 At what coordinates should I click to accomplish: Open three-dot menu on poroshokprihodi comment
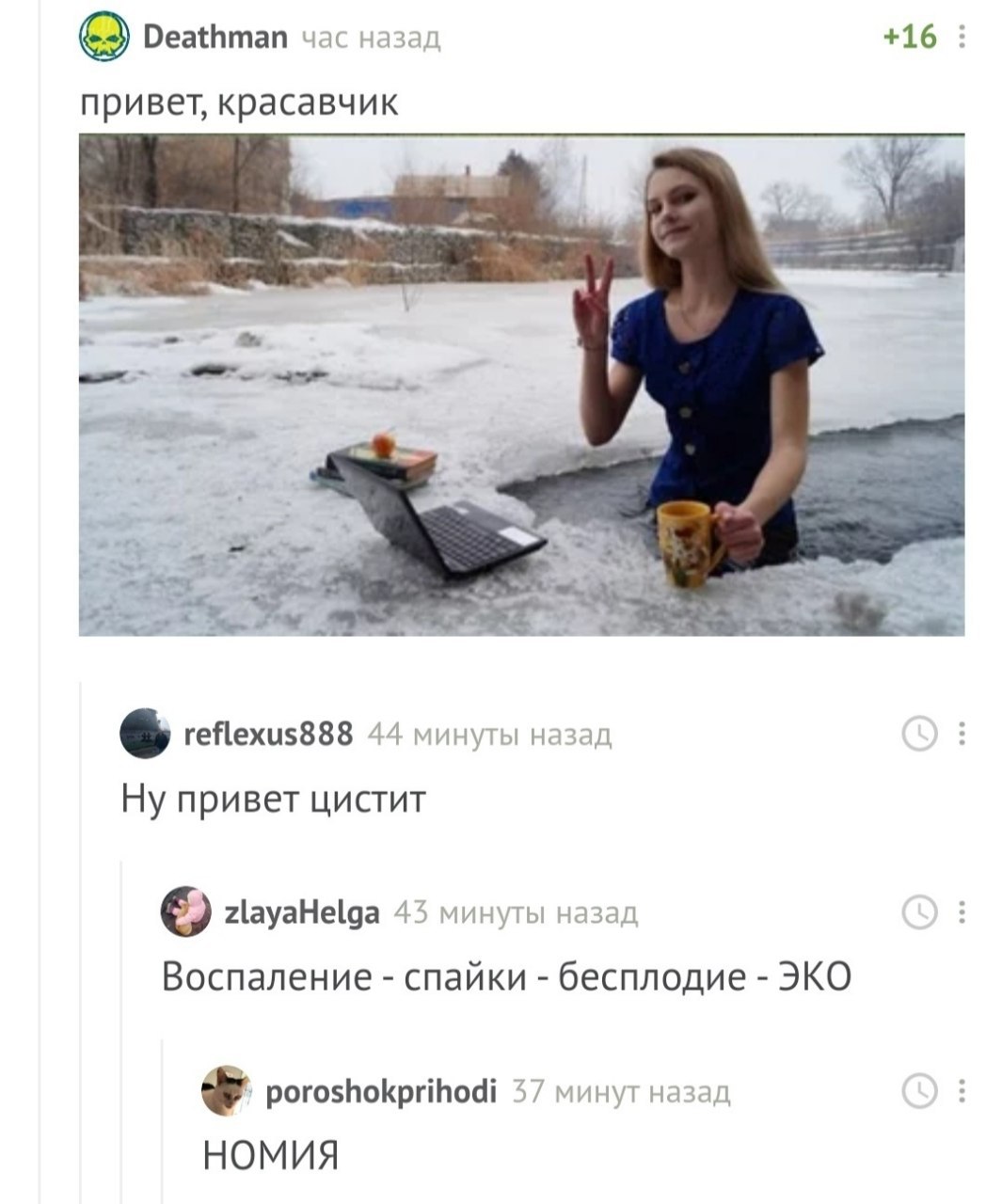pos(961,1091)
